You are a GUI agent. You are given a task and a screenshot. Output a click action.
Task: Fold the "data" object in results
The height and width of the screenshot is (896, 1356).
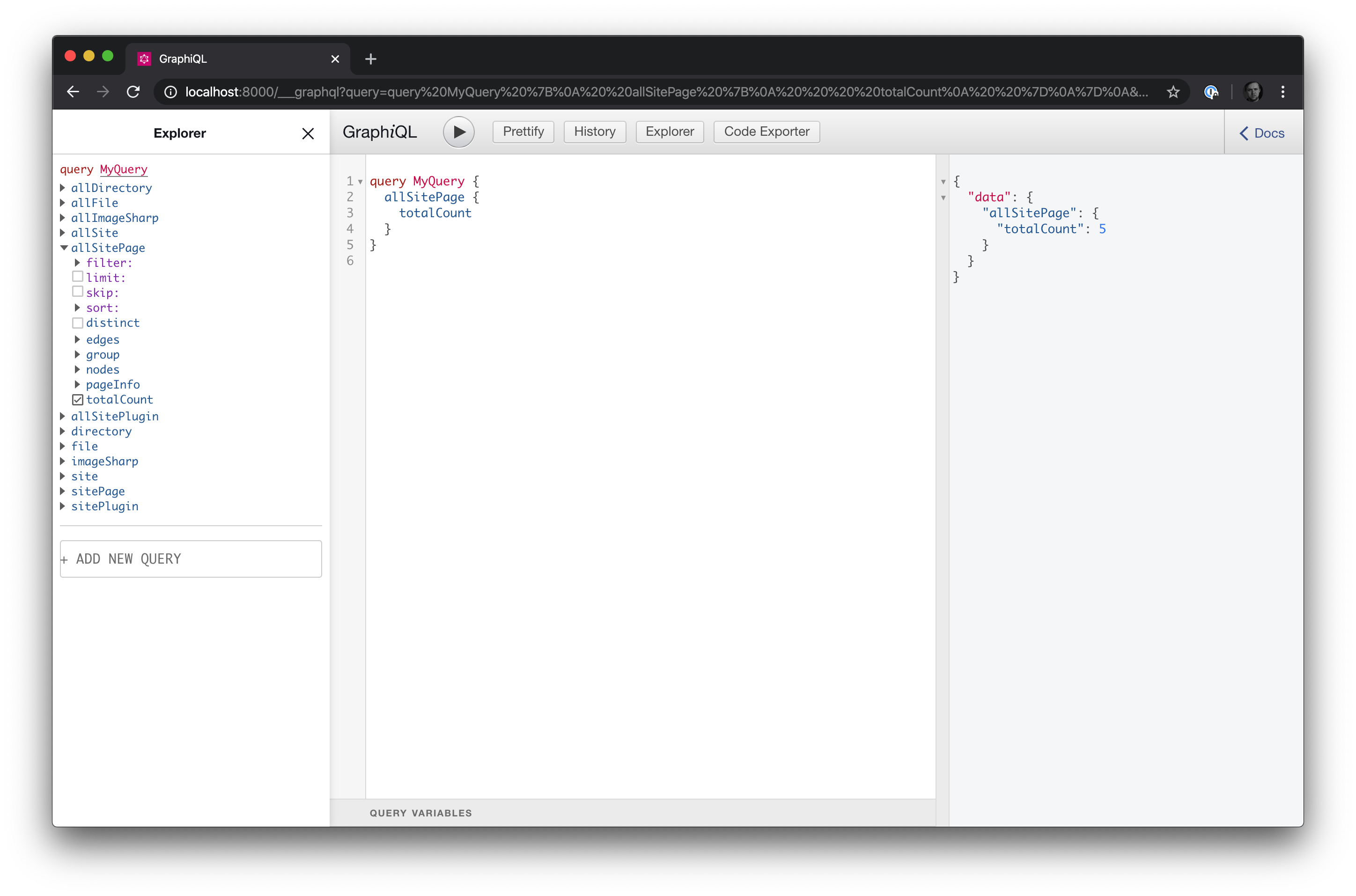click(x=943, y=198)
